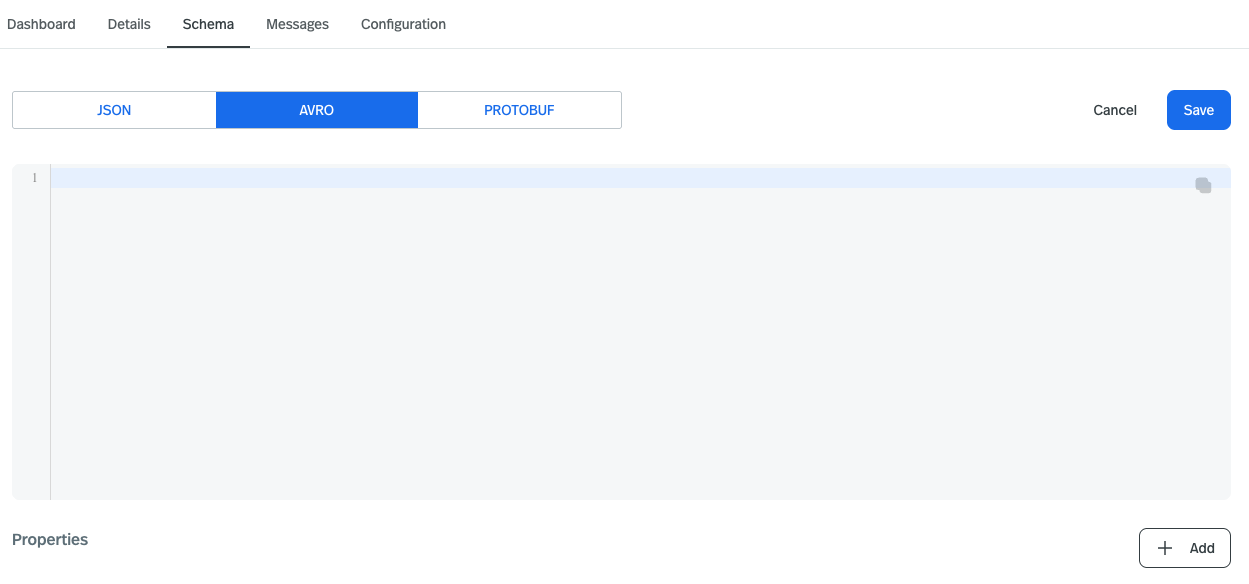The width and height of the screenshot is (1249, 584).
Task: Switch the schema format to JSON
Action: pyautogui.click(x=114, y=110)
